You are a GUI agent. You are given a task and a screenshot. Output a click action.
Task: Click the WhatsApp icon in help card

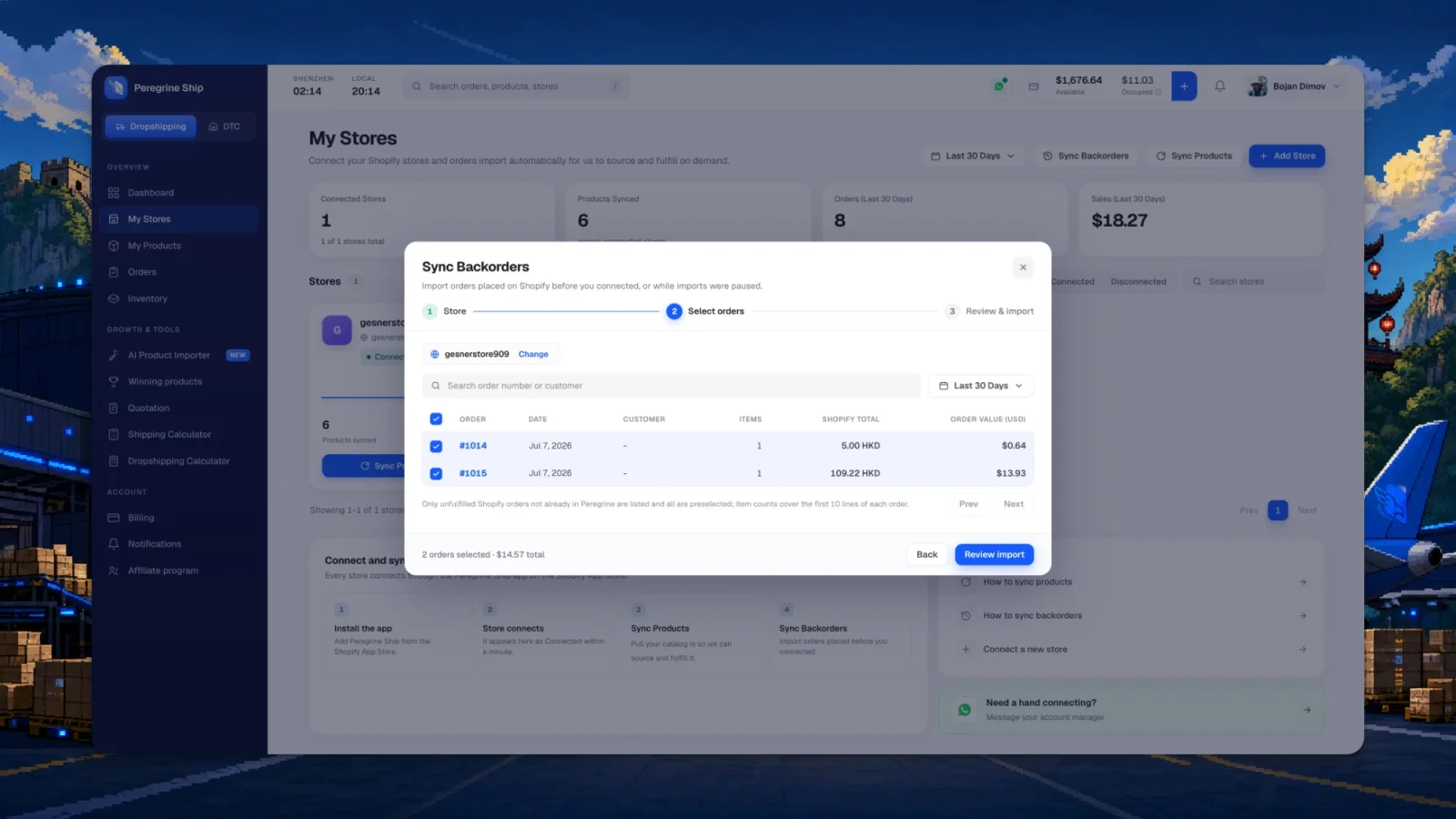(x=965, y=710)
